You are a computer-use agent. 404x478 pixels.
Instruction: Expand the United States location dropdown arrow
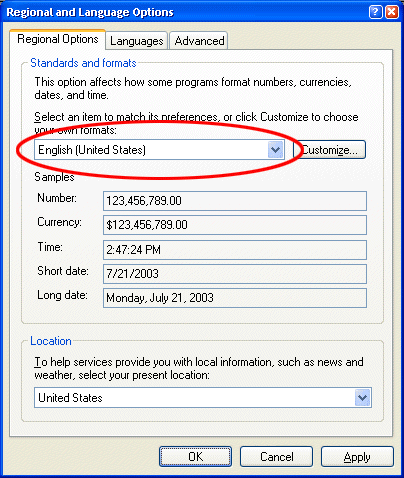coord(363,397)
